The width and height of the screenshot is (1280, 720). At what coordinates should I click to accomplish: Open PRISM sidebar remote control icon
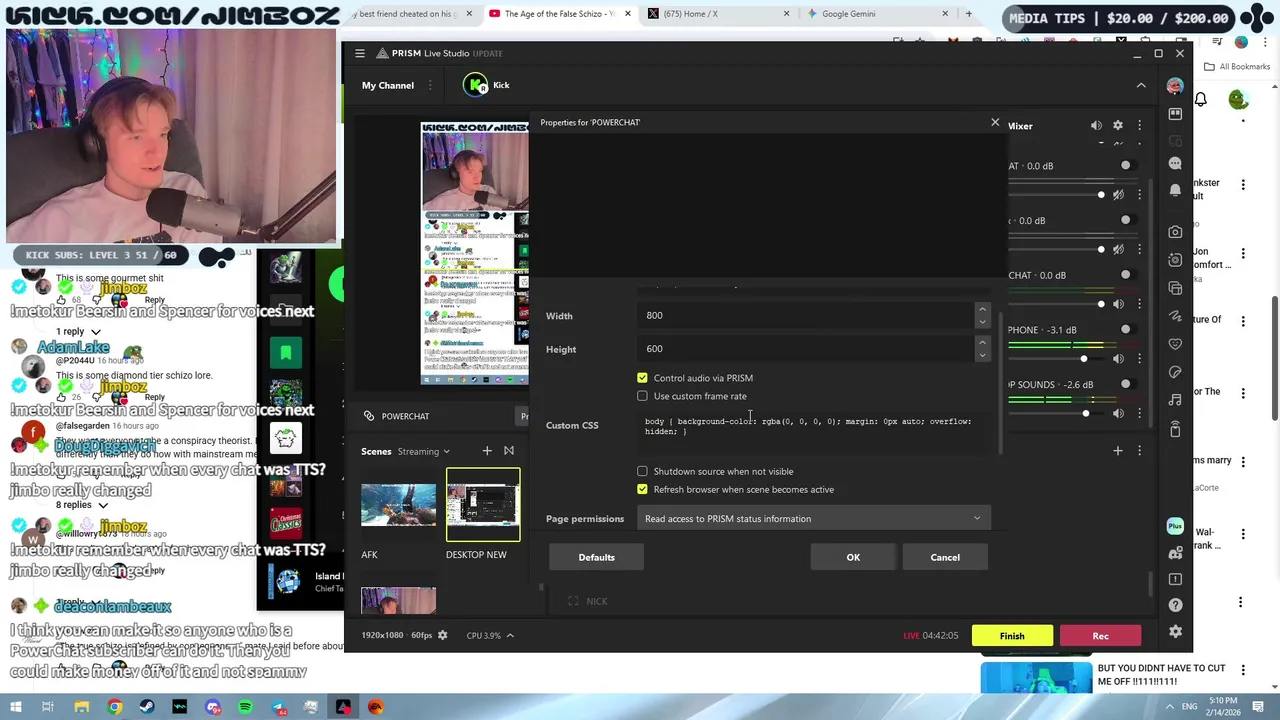1175,429
